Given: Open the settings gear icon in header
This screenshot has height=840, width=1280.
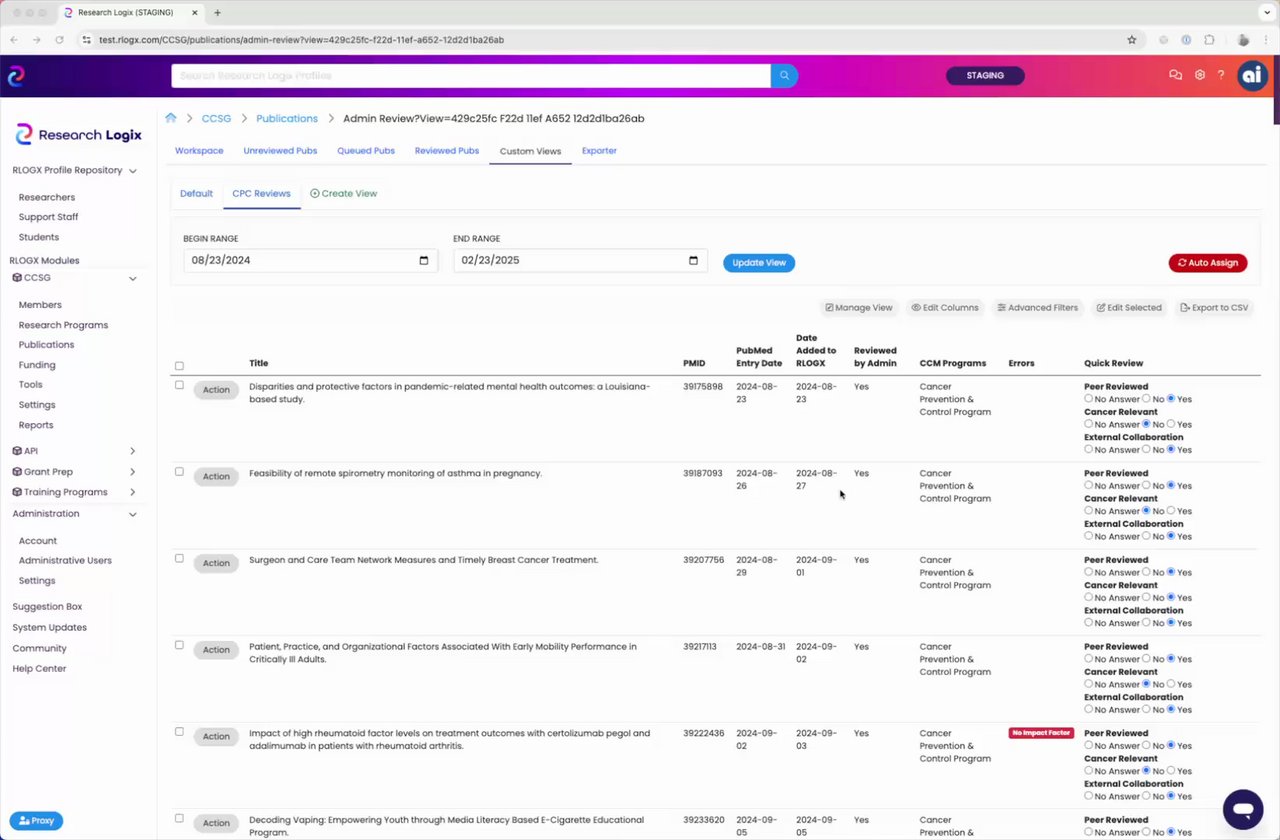Looking at the screenshot, I should (1200, 75).
